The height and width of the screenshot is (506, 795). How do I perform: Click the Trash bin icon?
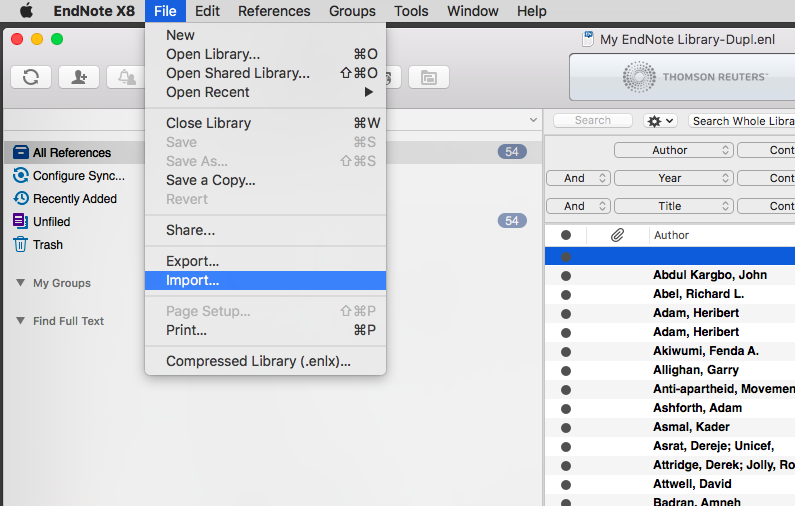click(20, 244)
